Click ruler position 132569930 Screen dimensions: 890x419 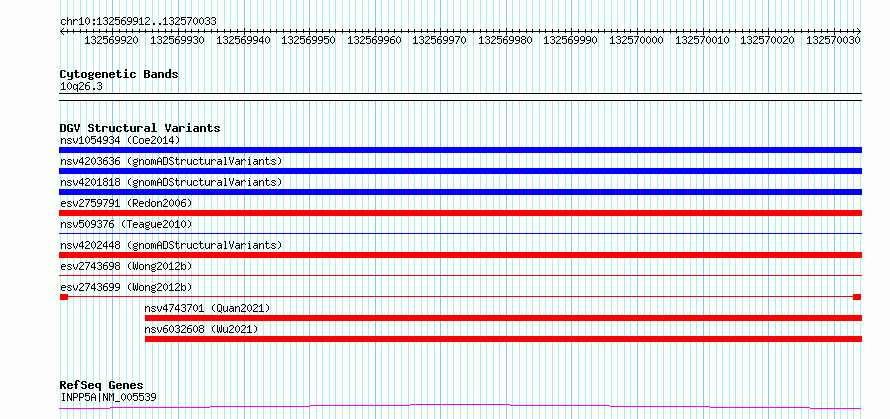(177, 40)
